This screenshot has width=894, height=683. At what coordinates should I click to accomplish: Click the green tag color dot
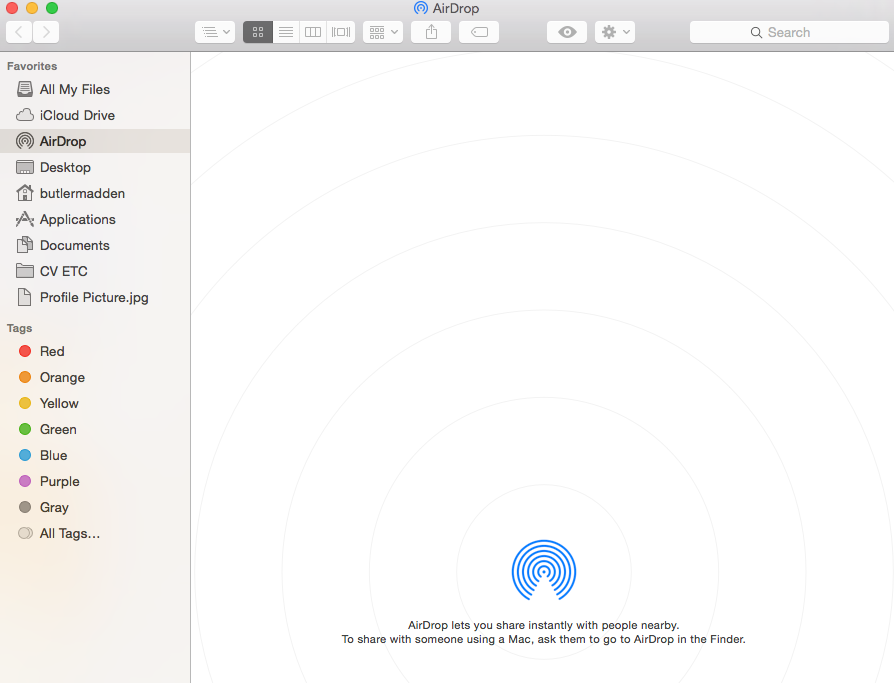[25, 429]
